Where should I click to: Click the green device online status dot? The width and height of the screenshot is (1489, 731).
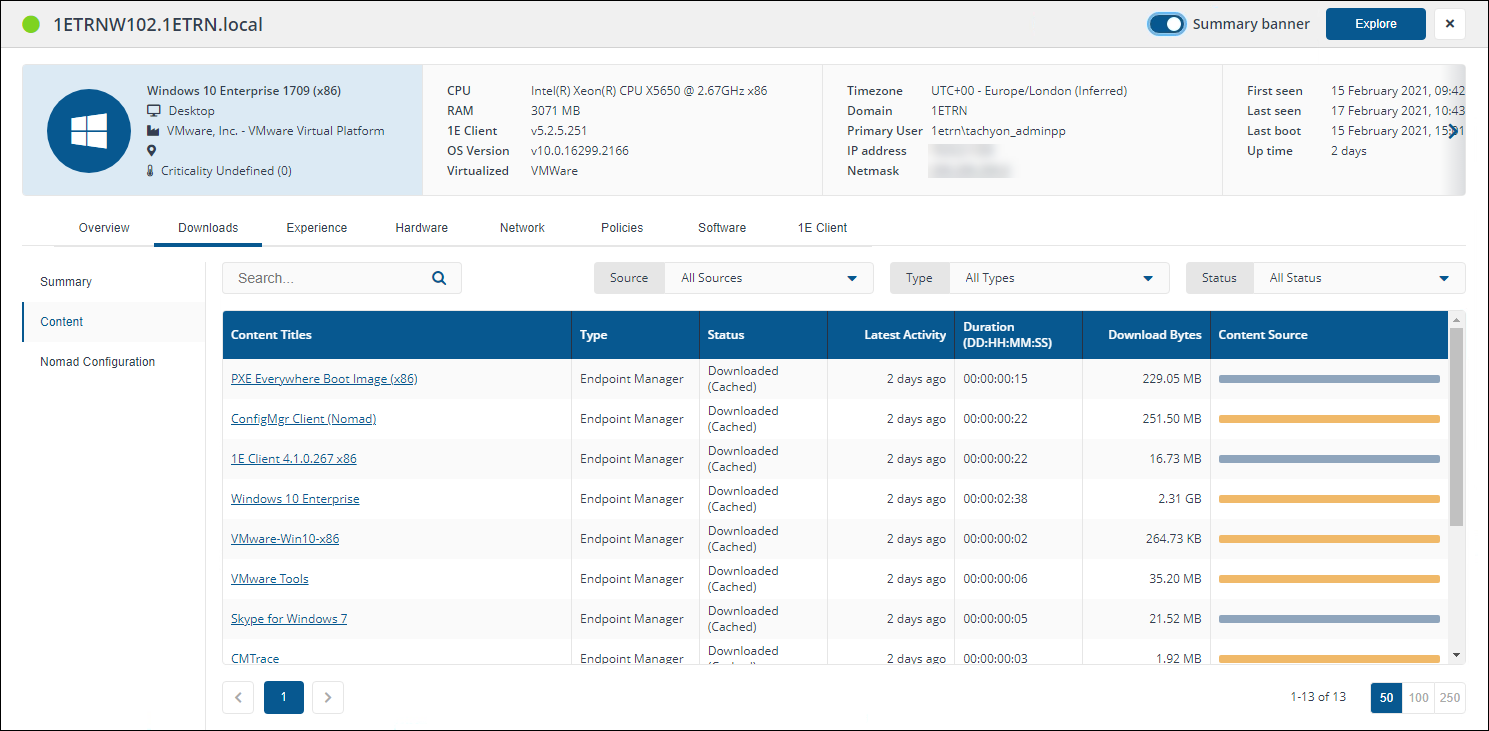click(31, 24)
